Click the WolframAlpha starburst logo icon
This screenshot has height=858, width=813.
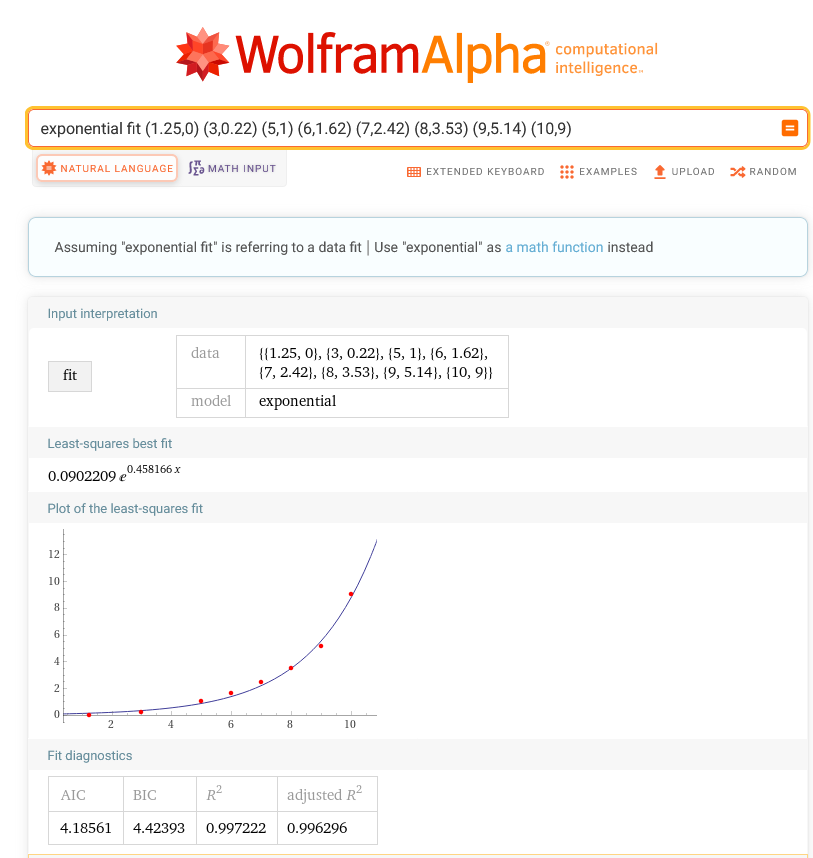tap(202, 54)
